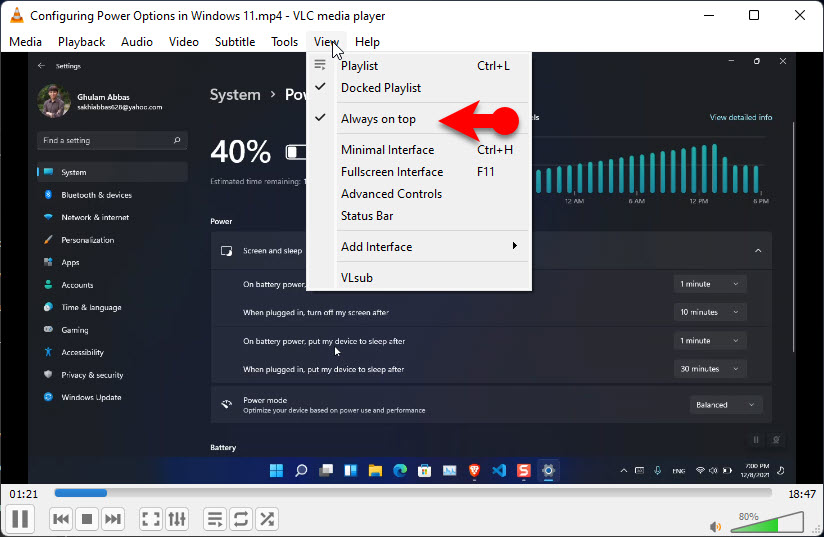824x537 pixels.
Task: Enable Status Bar option
Action: (419, 216)
